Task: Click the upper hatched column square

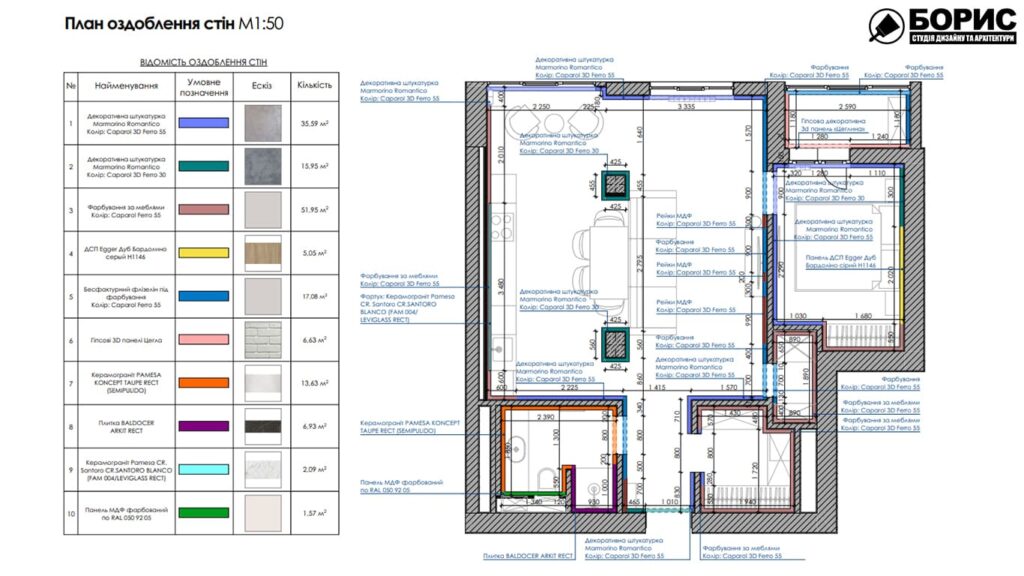Action: click(617, 184)
